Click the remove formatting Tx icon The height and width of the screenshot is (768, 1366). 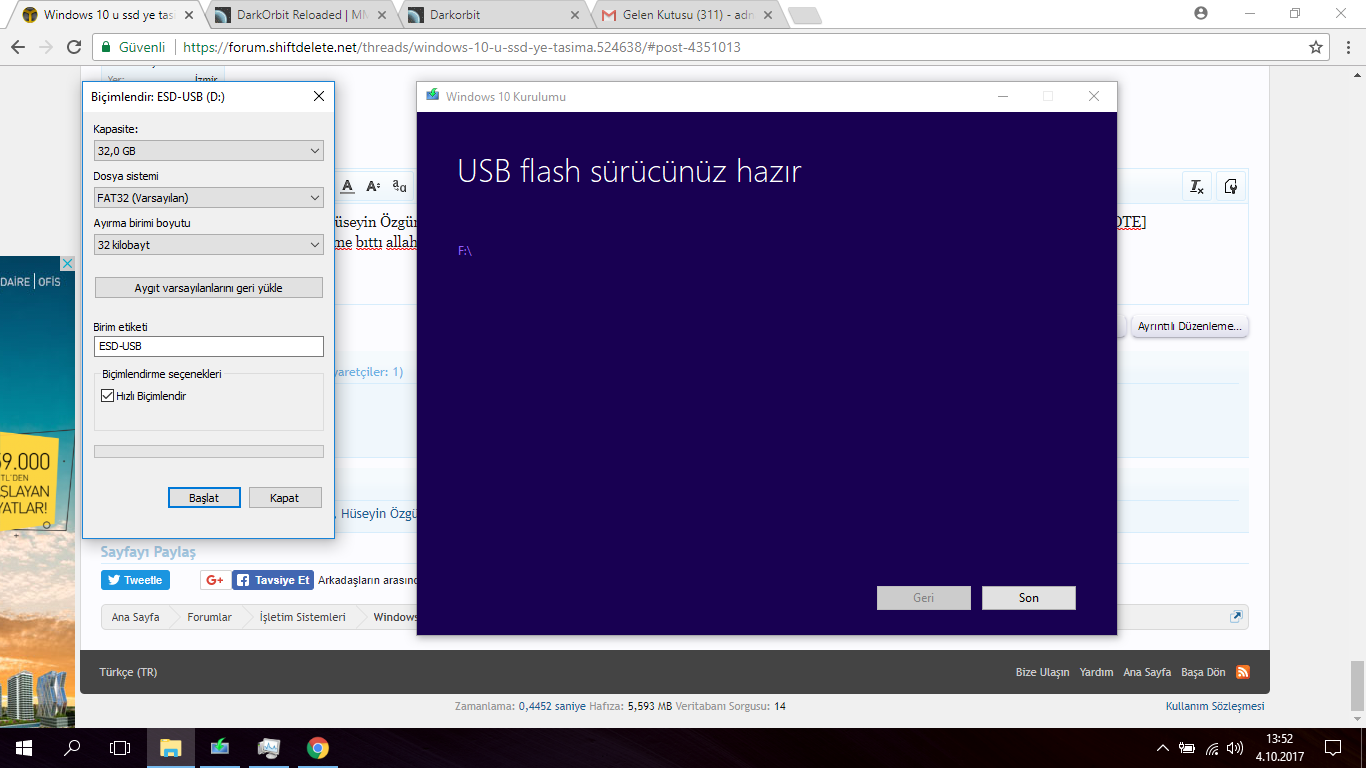click(x=1197, y=186)
